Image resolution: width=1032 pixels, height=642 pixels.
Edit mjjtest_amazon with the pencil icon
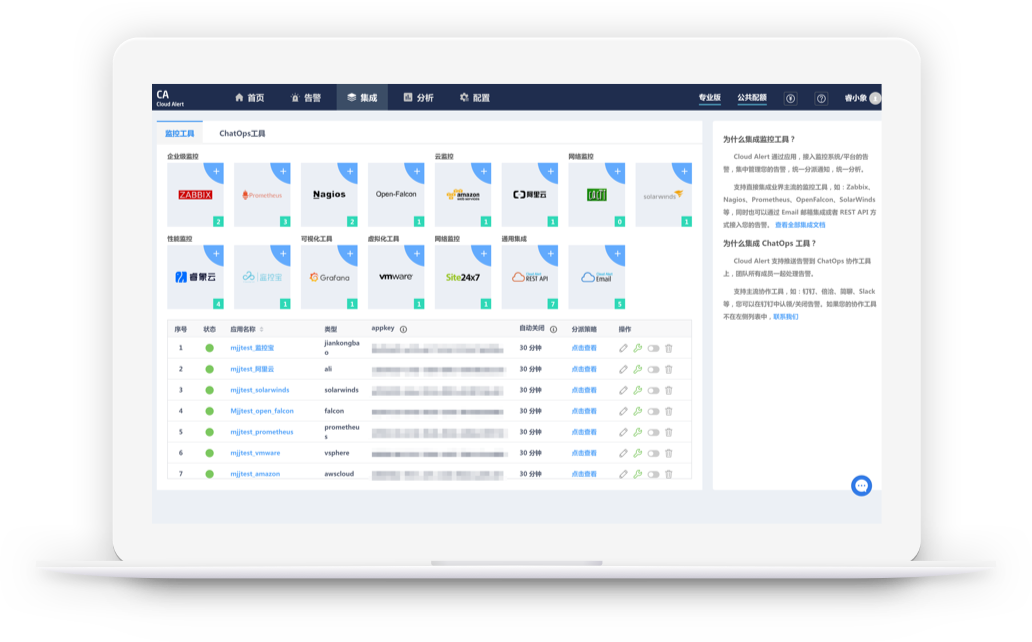point(623,474)
